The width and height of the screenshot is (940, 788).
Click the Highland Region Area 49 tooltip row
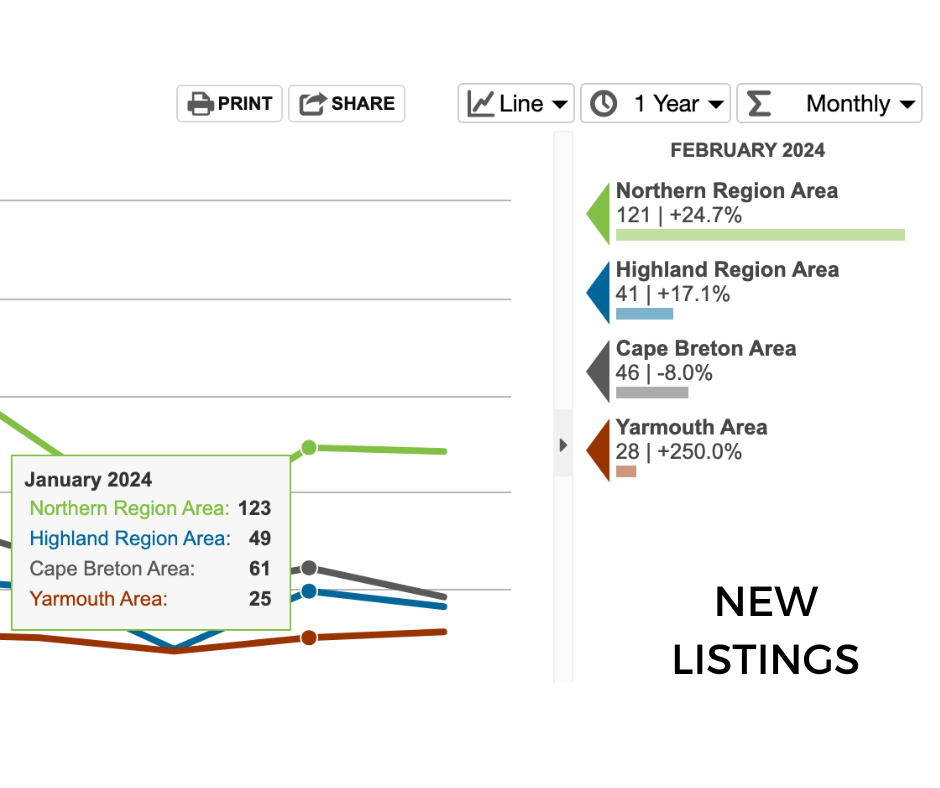pos(150,539)
